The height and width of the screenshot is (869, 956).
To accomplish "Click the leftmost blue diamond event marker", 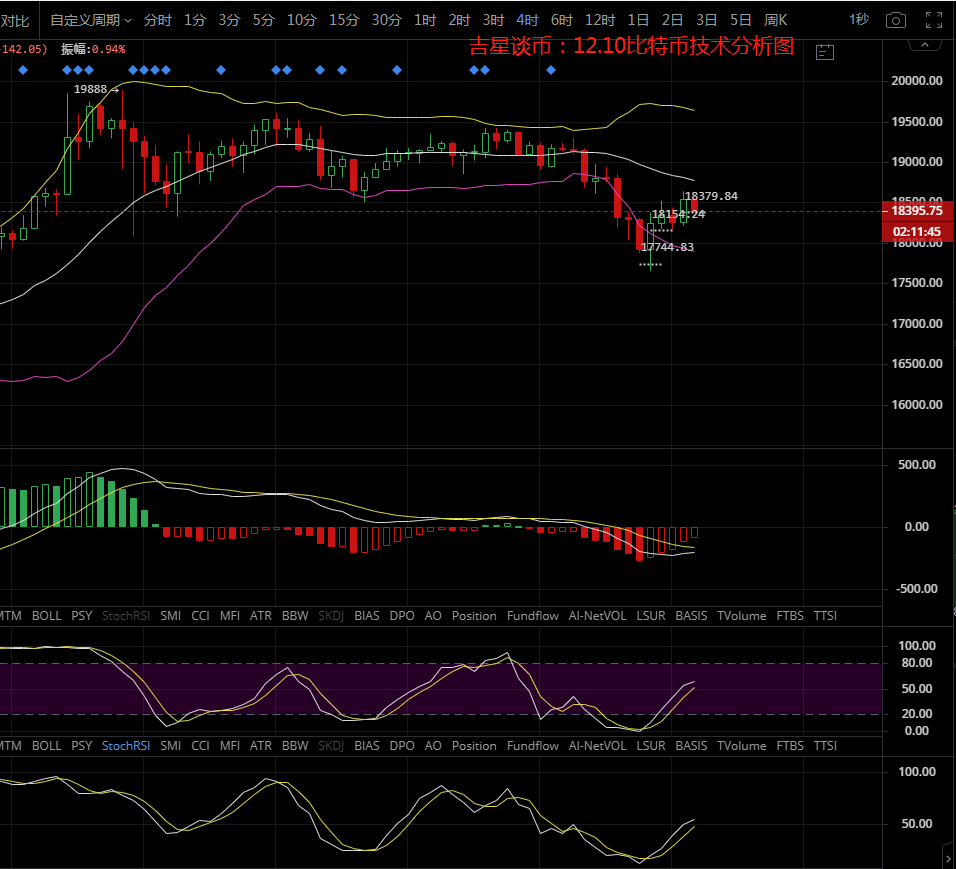I will (22, 70).
